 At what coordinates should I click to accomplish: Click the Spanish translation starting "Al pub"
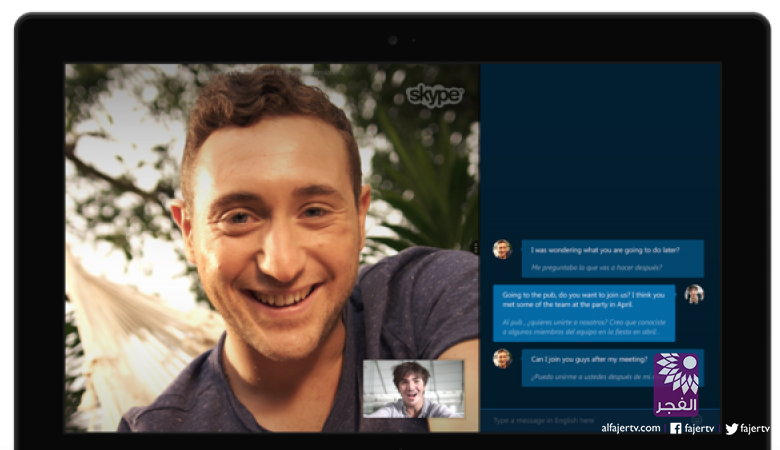[583, 328]
